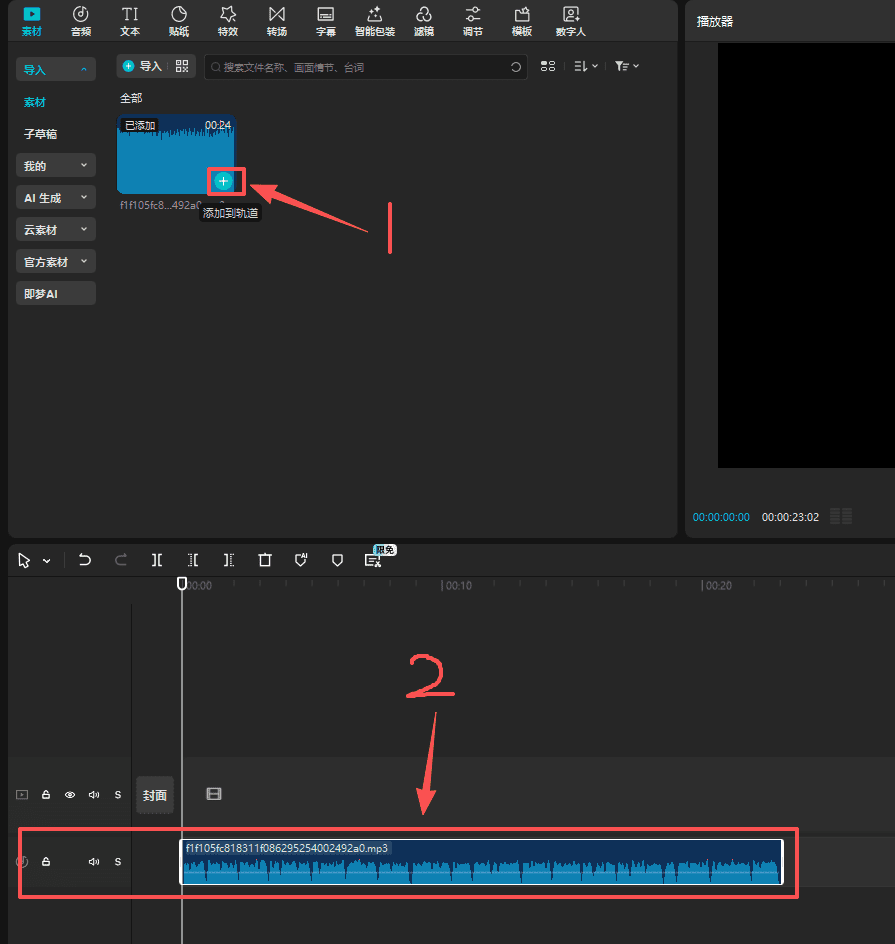Click the delete-left trim icon
Viewport: 895px width, 944px height.
(193, 560)
